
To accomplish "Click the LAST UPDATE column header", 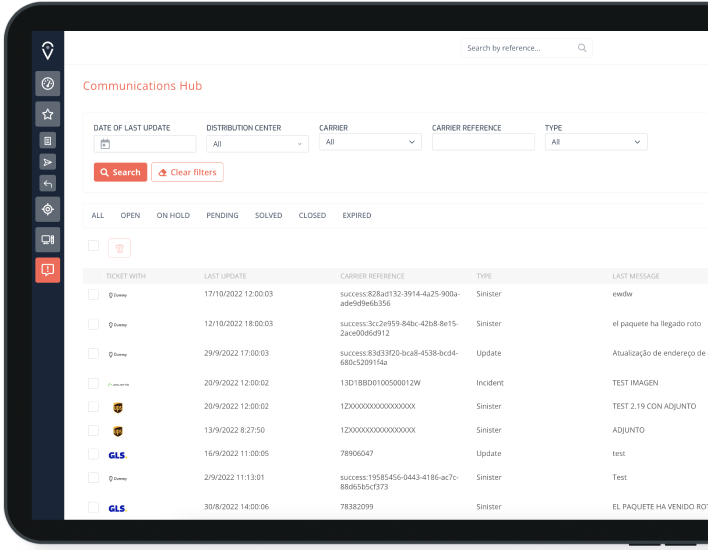I will click(225, 276).
